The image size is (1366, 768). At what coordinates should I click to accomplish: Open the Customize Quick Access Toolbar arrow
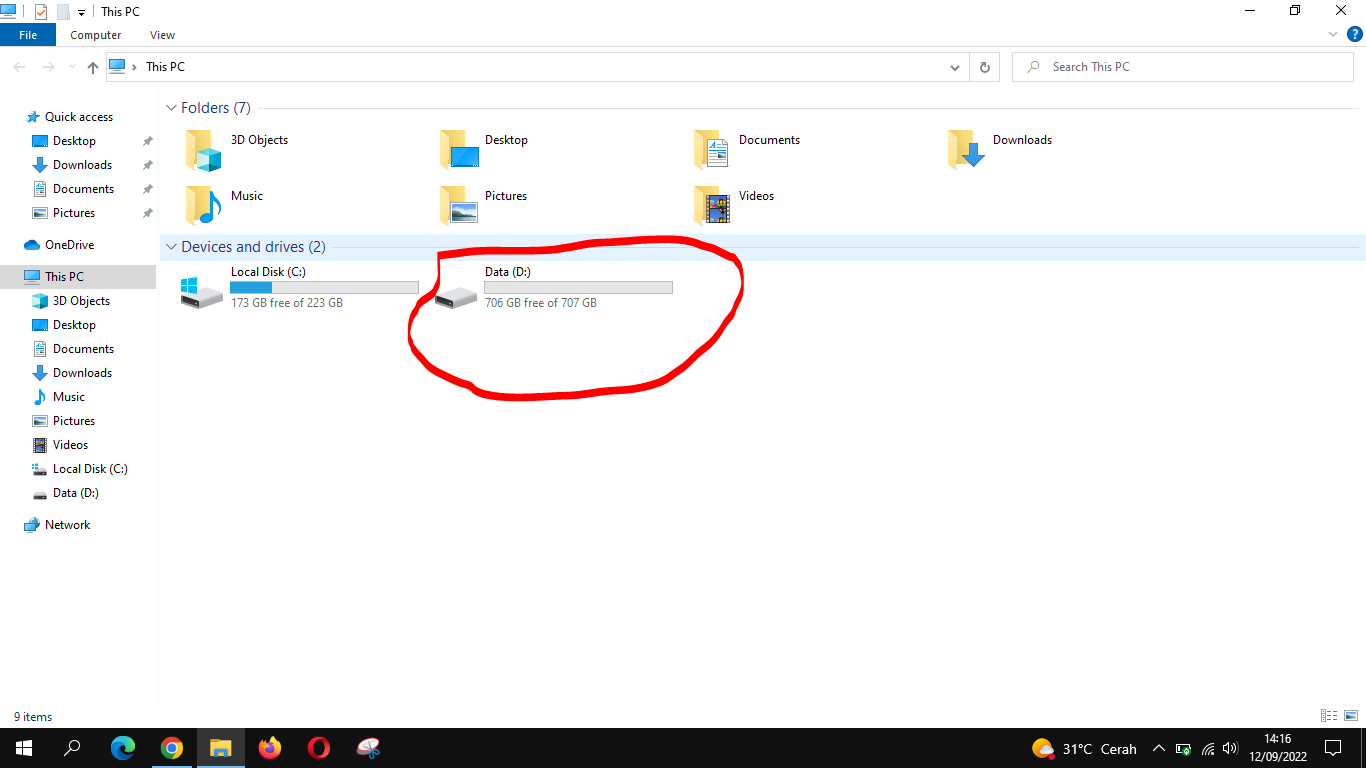pyautogui.click(x=82, y=12)
